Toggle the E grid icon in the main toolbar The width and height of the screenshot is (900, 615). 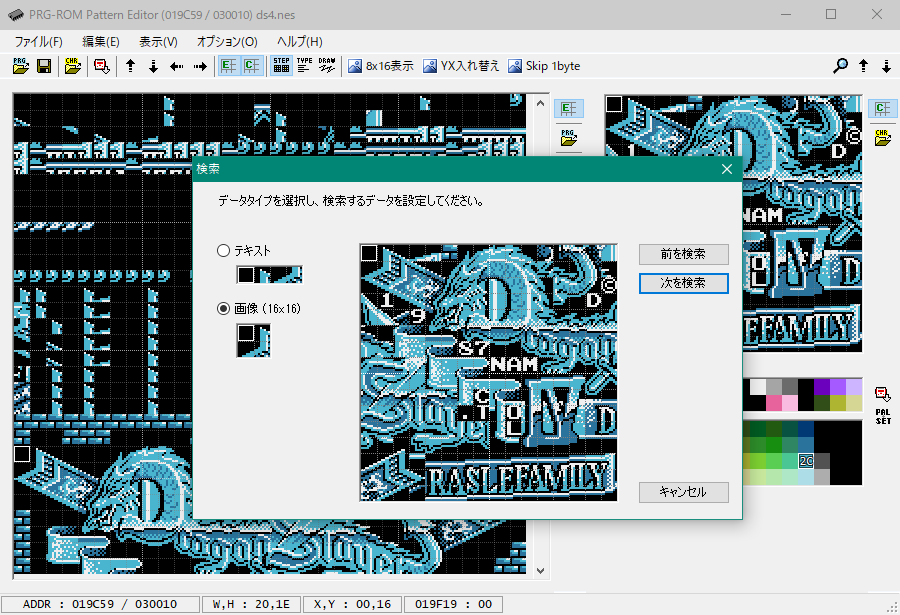[x=228, y=66]
